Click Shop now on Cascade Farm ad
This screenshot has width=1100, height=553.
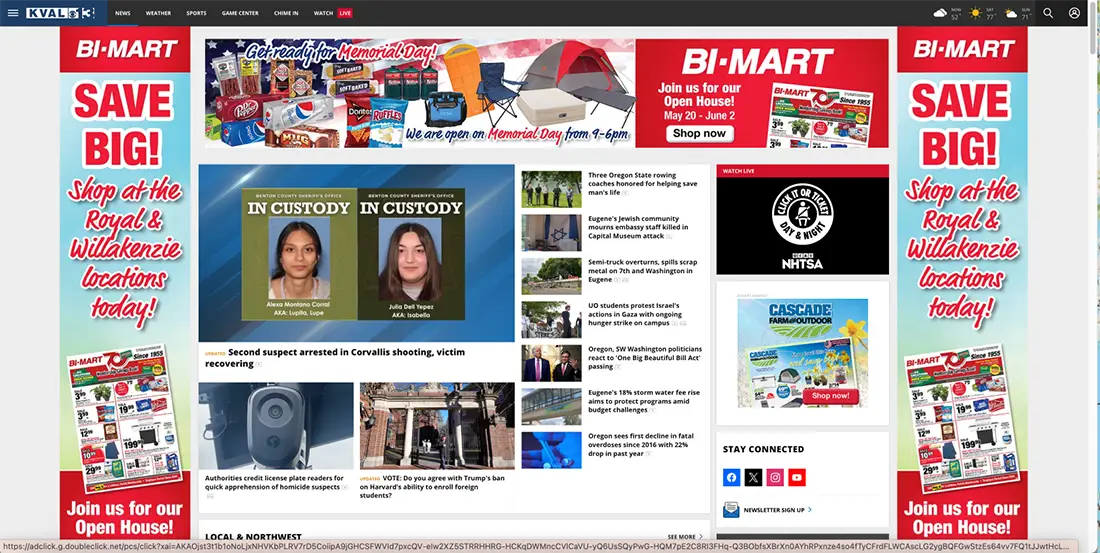pos(831,396)
